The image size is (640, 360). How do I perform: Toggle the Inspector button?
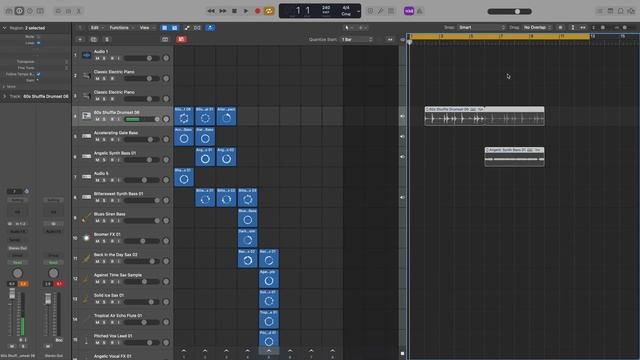pyautogui.click(x=19, y=11)
